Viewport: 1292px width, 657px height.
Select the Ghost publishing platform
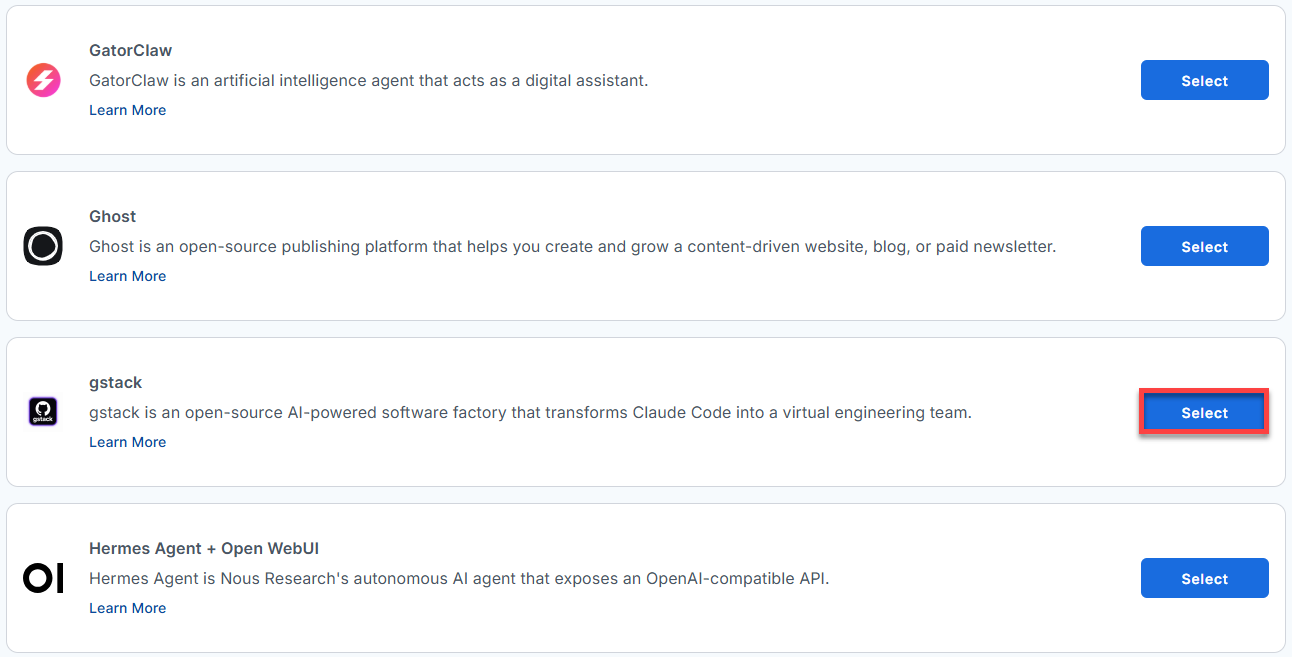[1204, 246]
